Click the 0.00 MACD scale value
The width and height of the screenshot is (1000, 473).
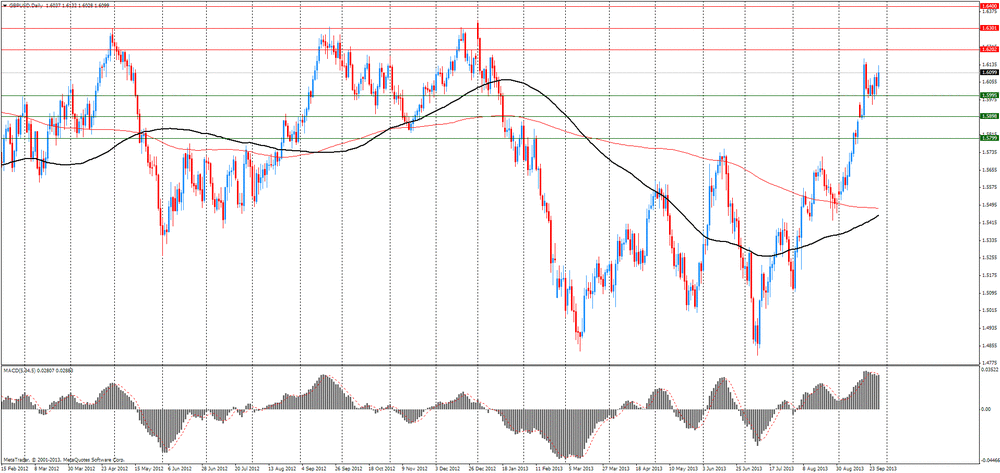pos(984,409)
